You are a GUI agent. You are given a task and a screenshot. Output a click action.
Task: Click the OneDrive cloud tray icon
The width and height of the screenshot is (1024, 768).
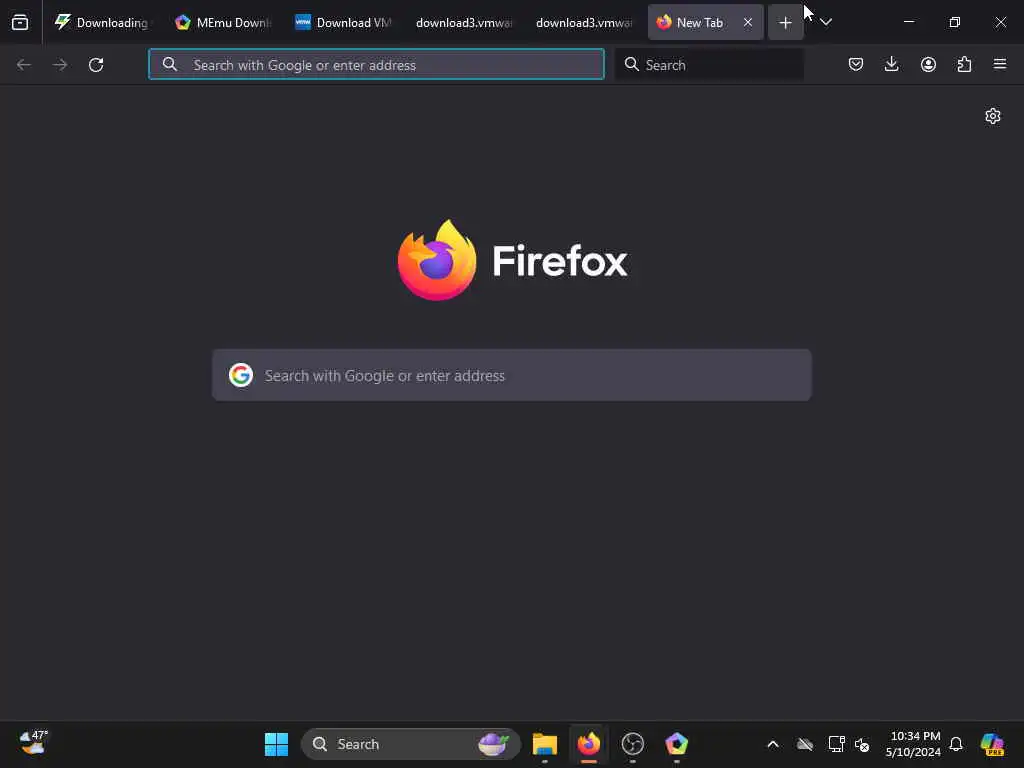805,744
